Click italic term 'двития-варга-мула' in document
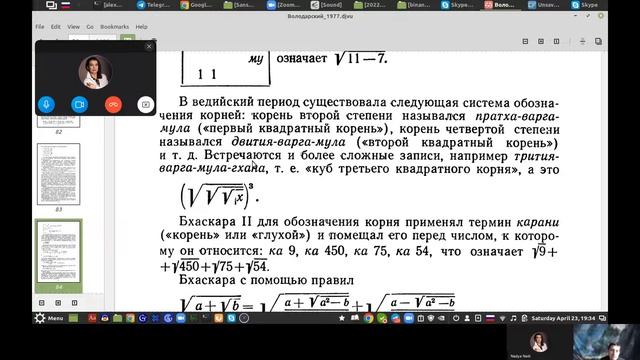The height and width of the screenshot is (360, 640). click(288, 142)
